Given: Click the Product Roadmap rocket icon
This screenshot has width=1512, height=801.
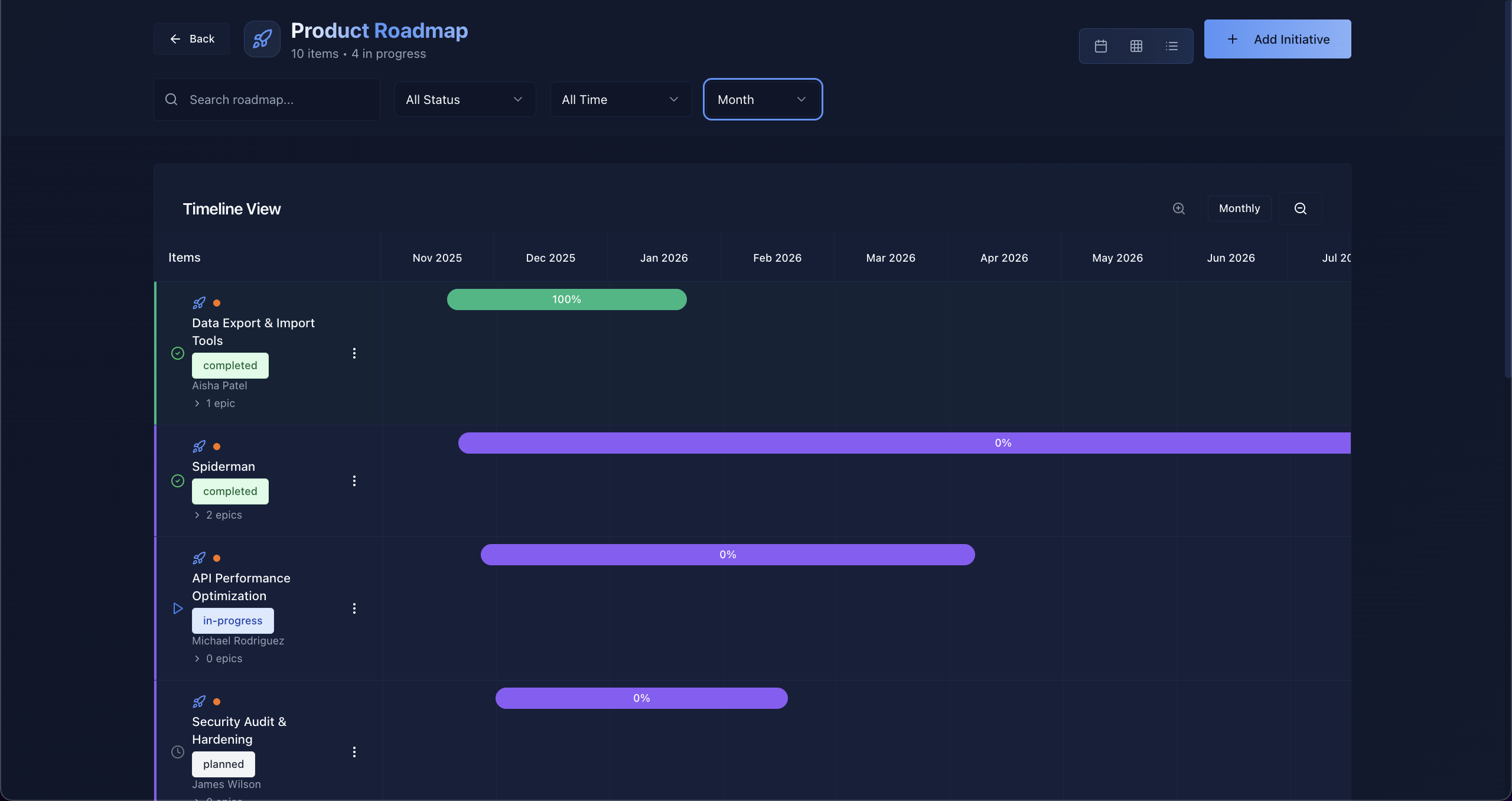Looking at the screenshot, I should point(262,39).
